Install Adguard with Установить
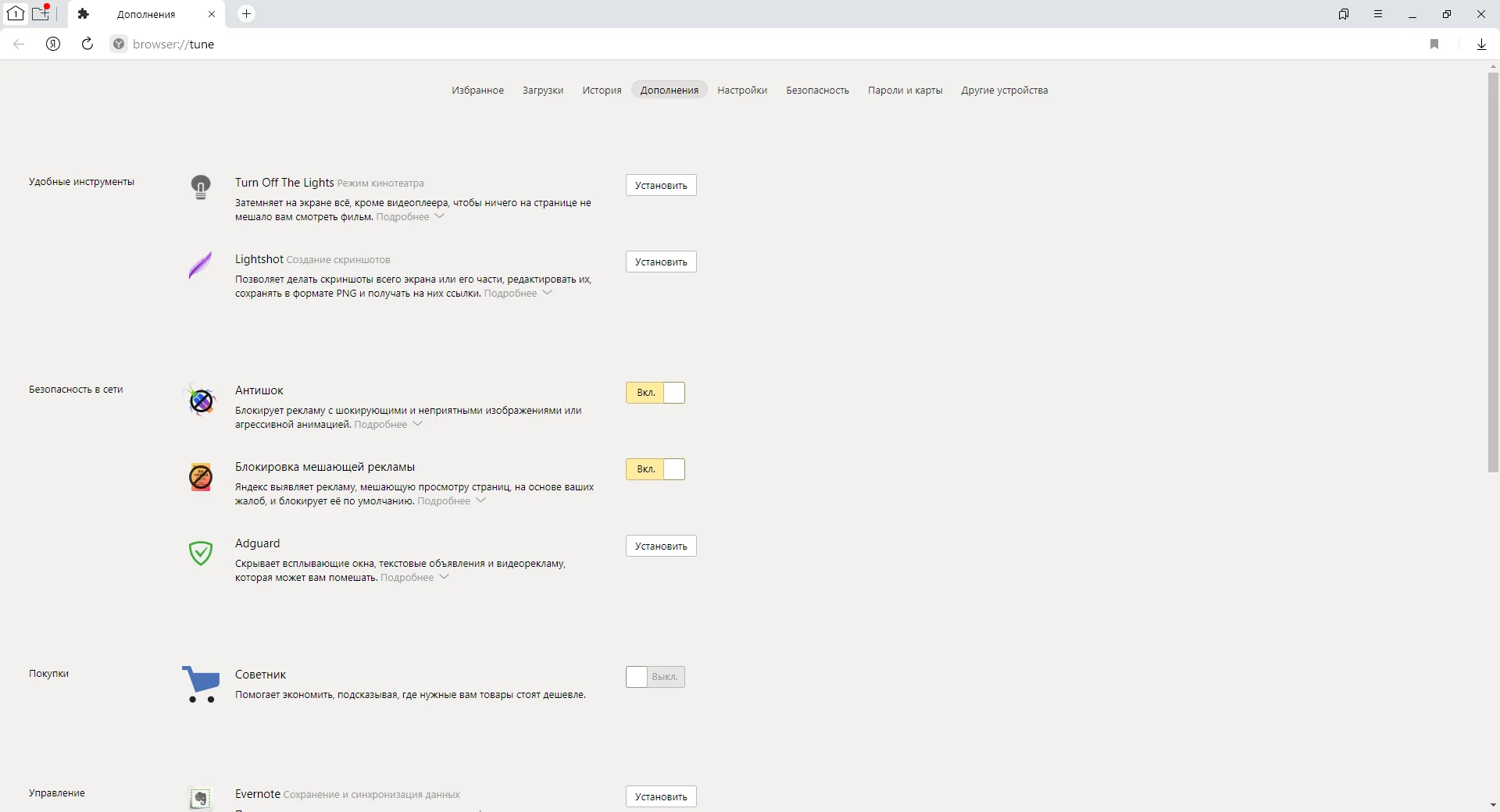The image size is (1500, 812). point(661,546)
